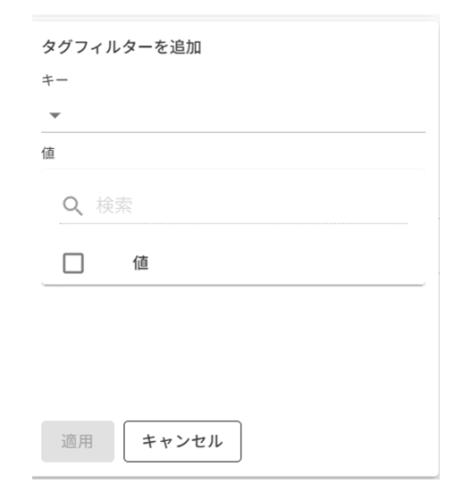Screen dimensions: 454x500
Task: Click the 値 section label above search
Action: 48,153
